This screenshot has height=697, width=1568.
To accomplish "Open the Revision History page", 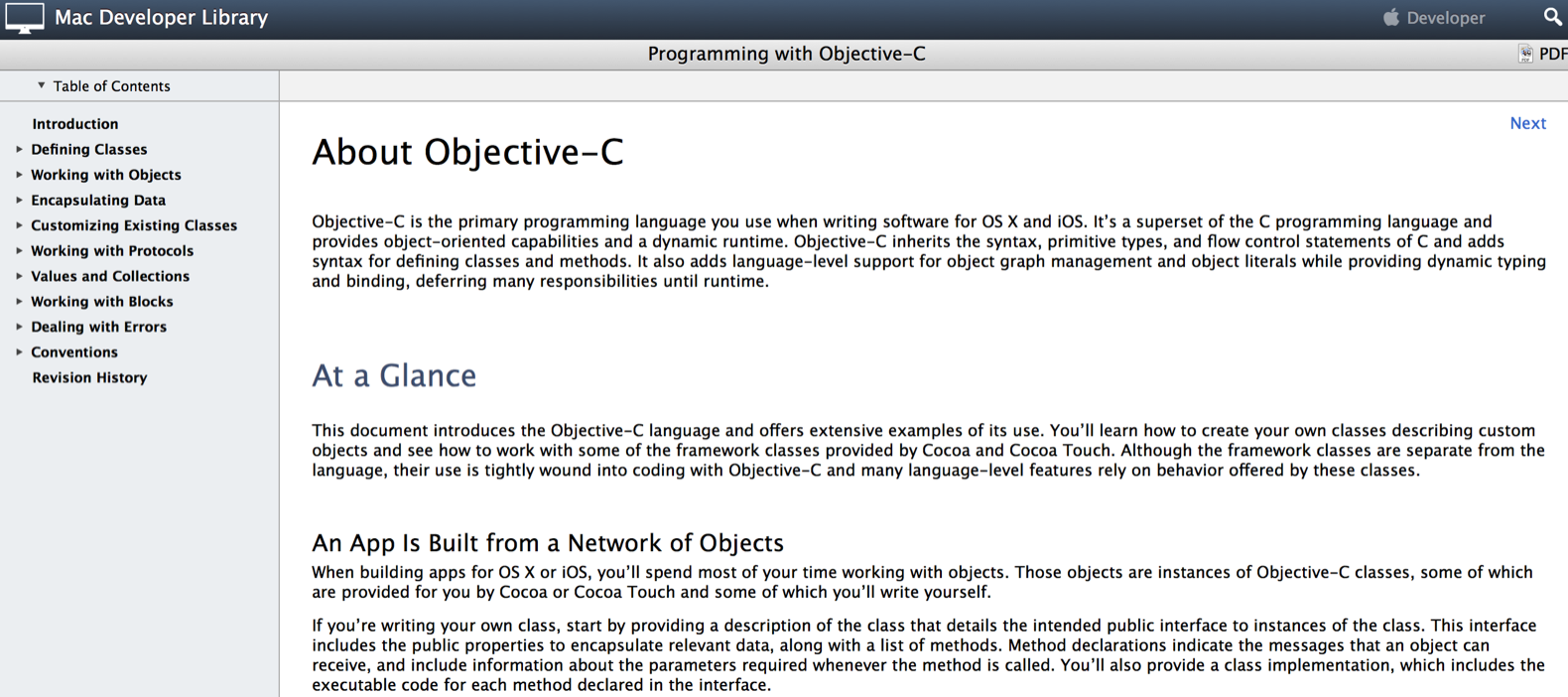I will [x=89, y=377].
